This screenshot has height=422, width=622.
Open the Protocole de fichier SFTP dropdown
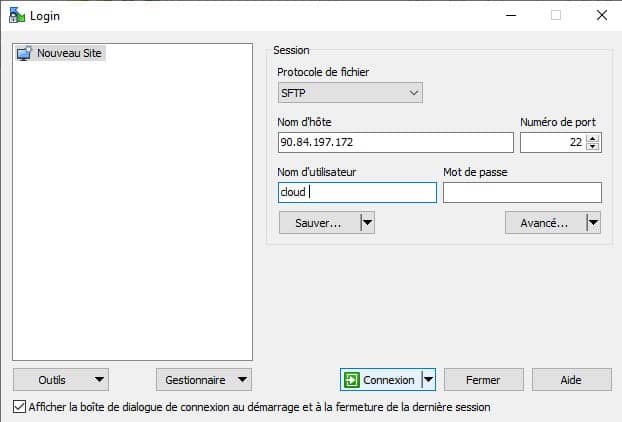[350, 93]
